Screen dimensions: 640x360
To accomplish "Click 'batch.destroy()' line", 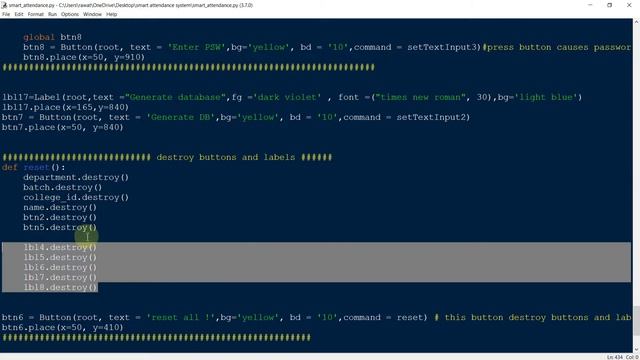I will (x=62, y=187).
